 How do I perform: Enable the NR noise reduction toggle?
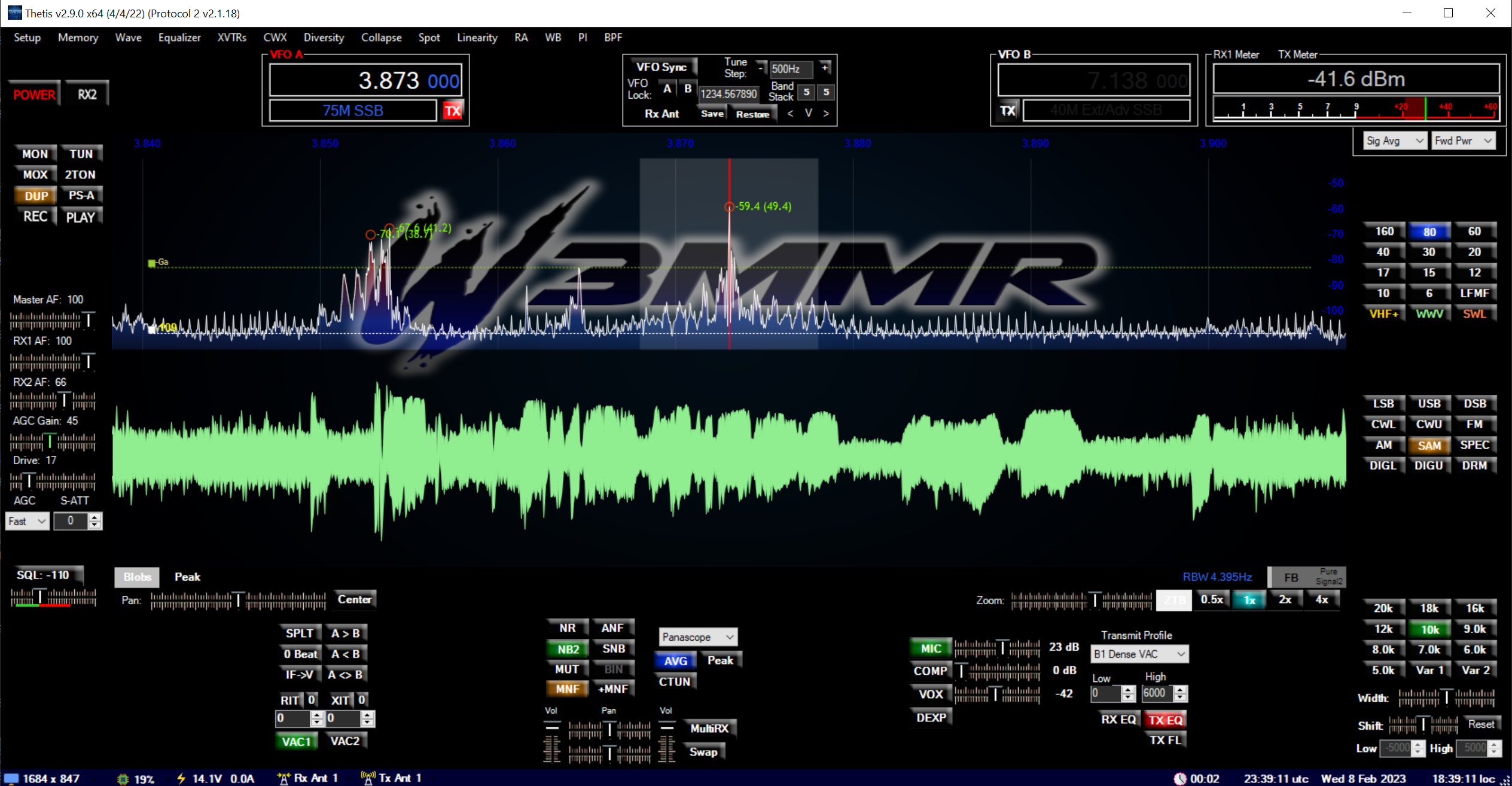pos(567,628)
